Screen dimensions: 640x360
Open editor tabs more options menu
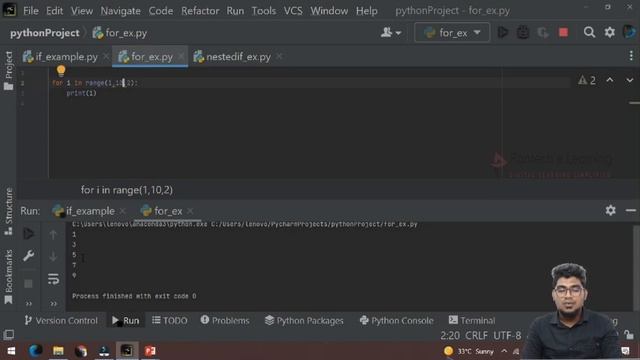[x=631, y=56]
